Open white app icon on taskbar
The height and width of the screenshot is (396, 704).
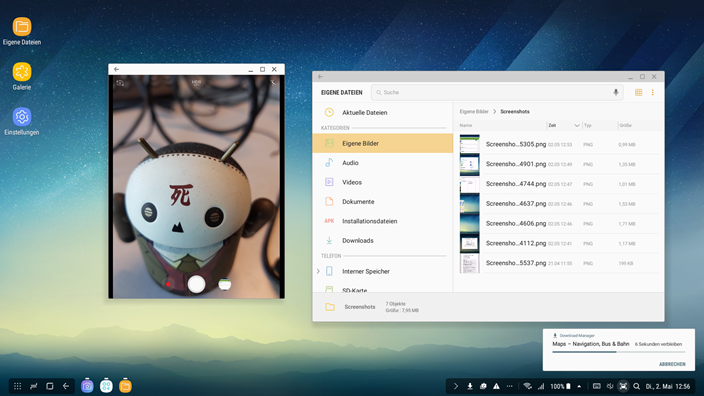(x=106, y=386)
